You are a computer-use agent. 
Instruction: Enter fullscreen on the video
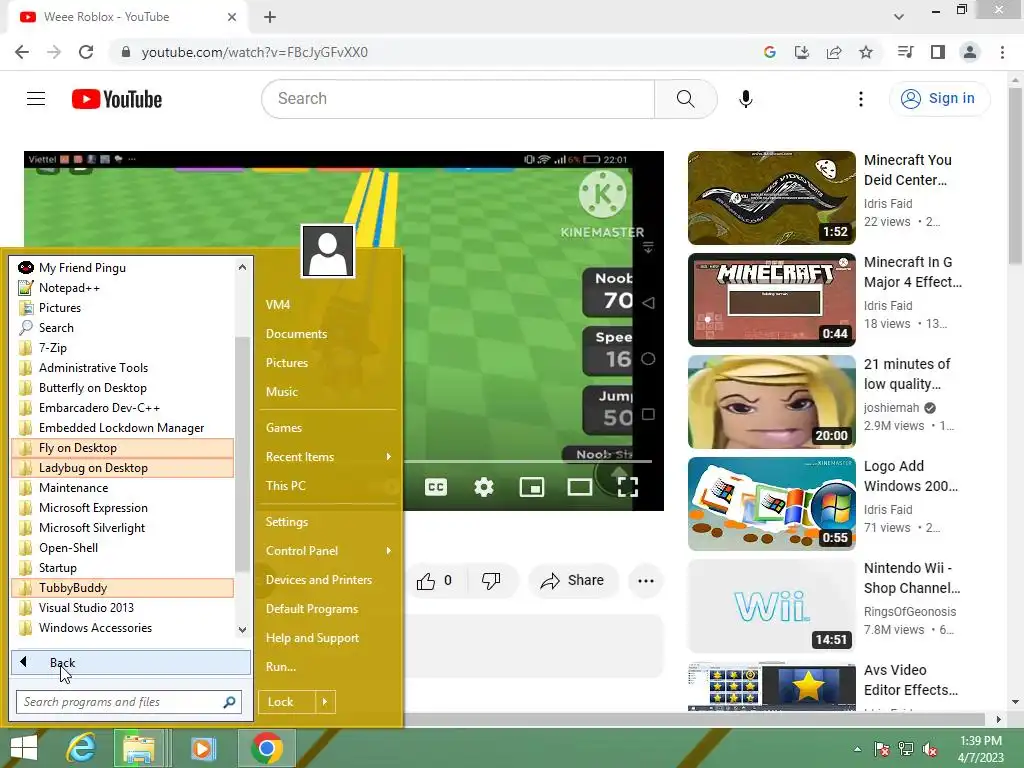coord(628,487)
